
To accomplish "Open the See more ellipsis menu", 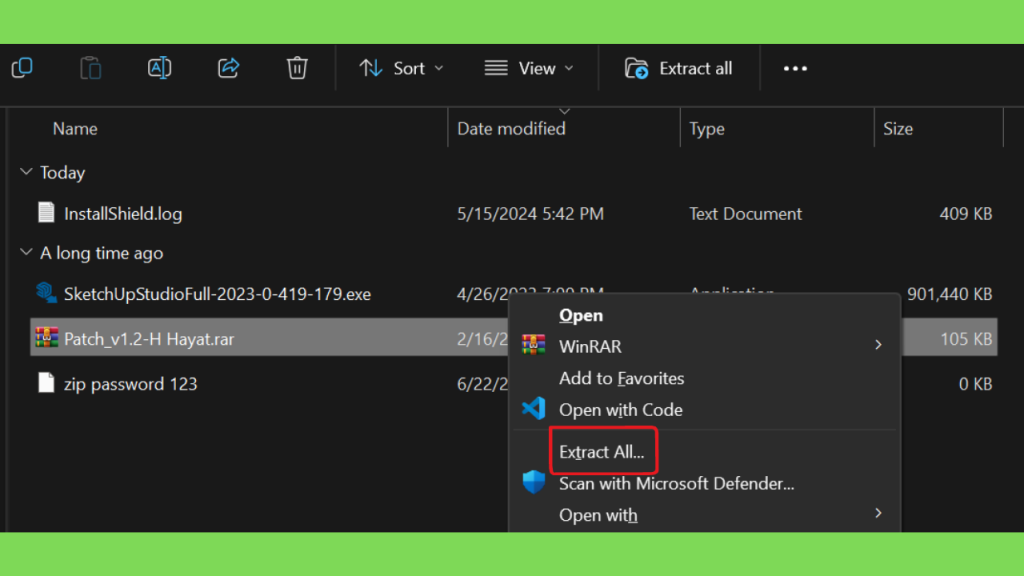I will coord(795,68).
